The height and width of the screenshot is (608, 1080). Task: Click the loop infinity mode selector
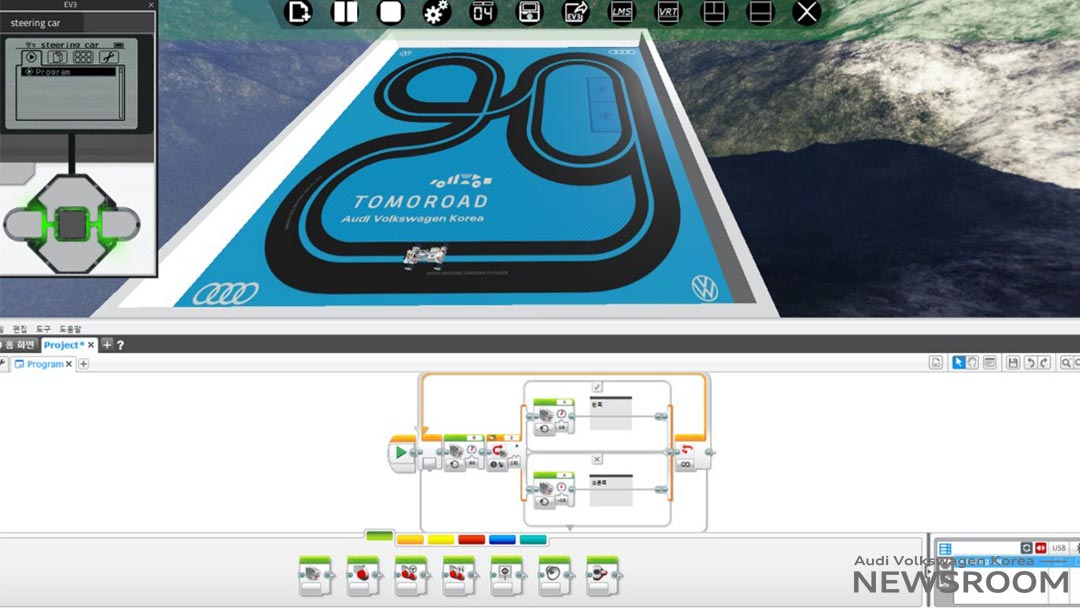[685, 465]
